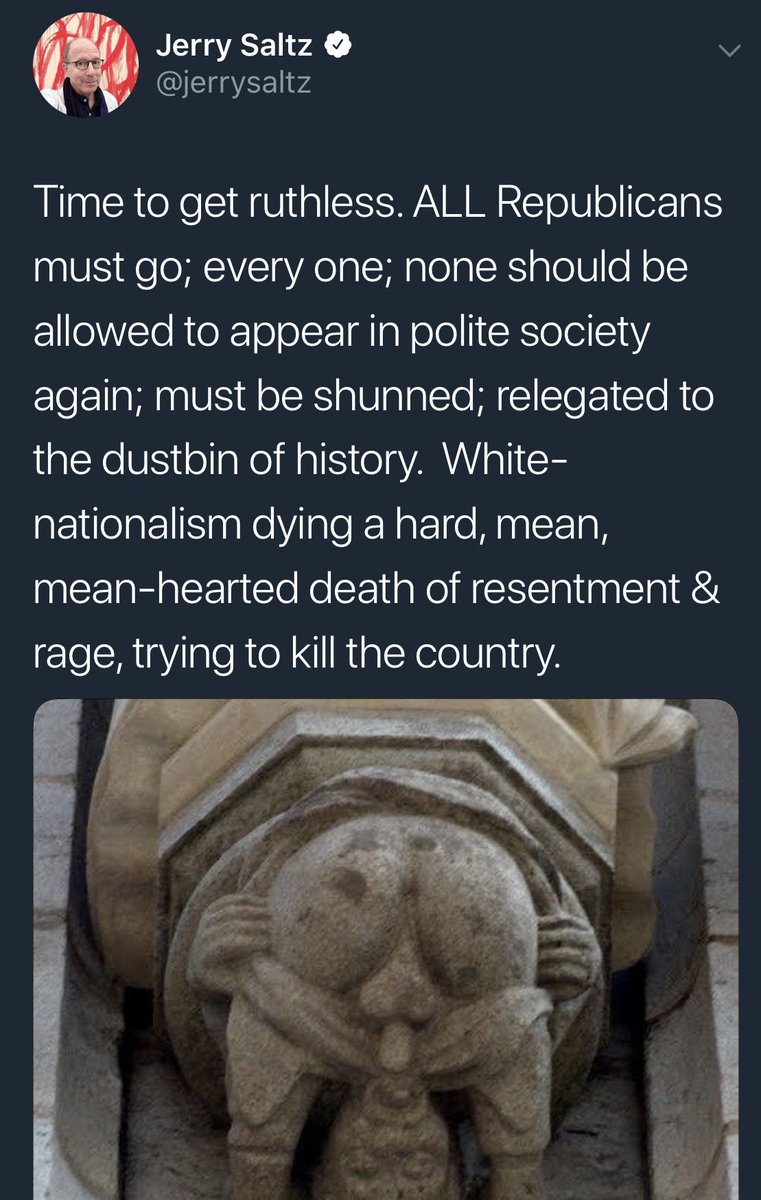Open the attached stone sculpture image

tap(386, 950)
